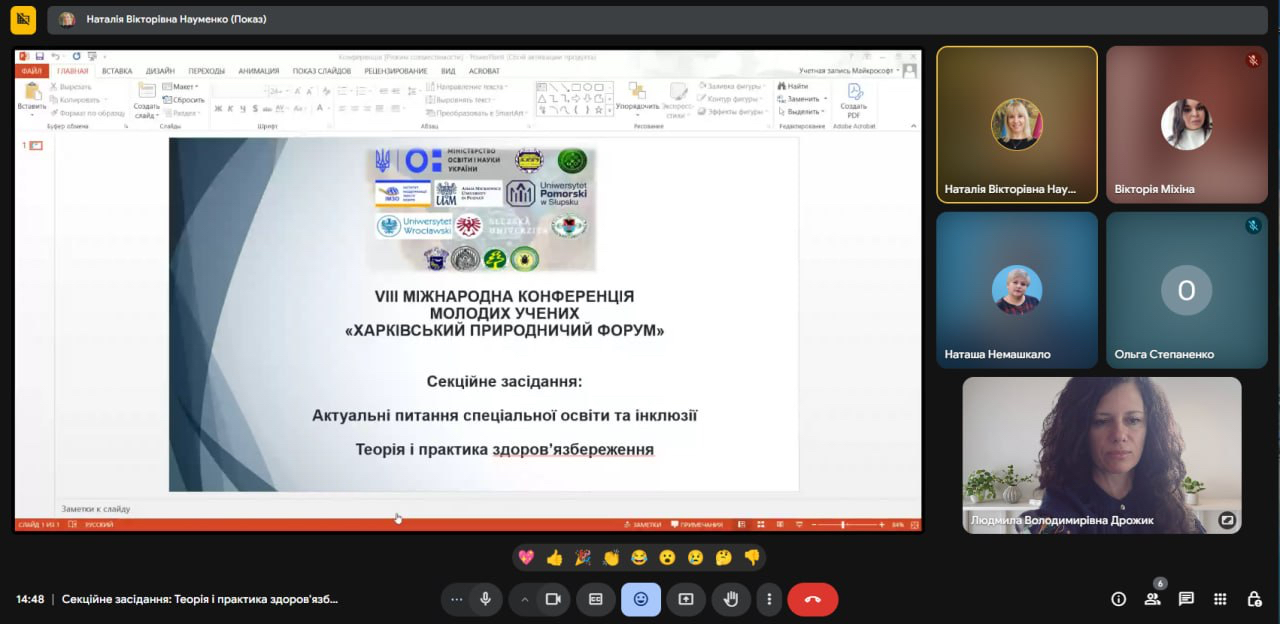
Task: Open host controls lock icon
Action: click(1254, 599)
